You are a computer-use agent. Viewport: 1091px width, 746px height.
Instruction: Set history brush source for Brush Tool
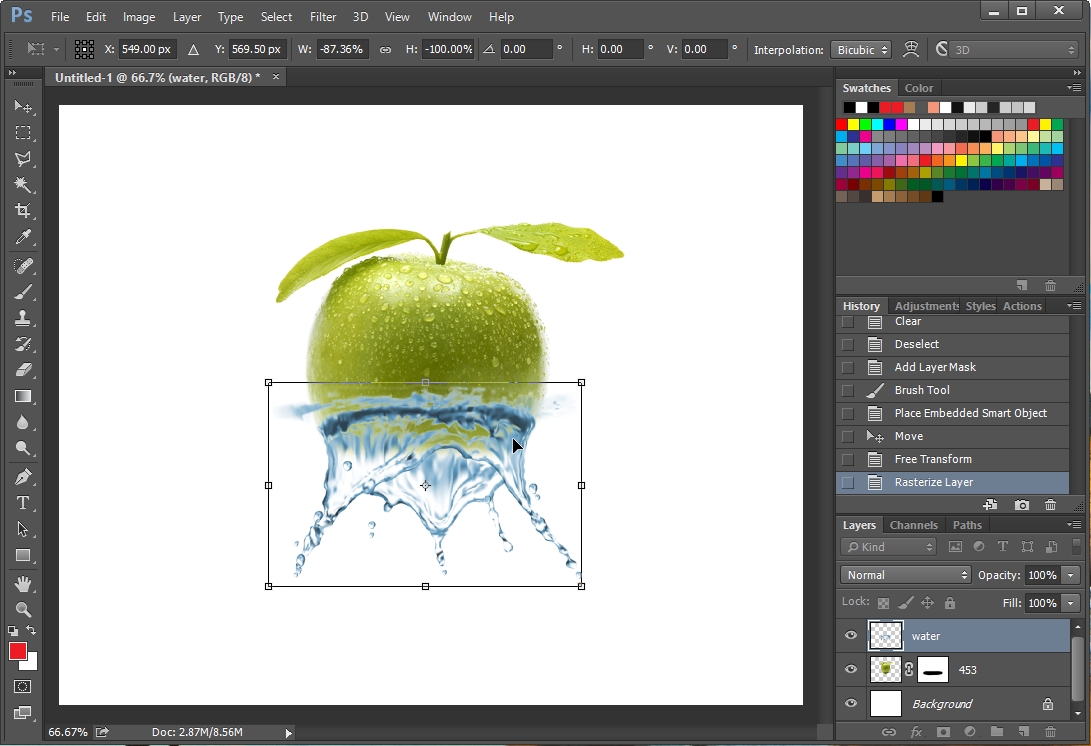[x=847, y=390]
